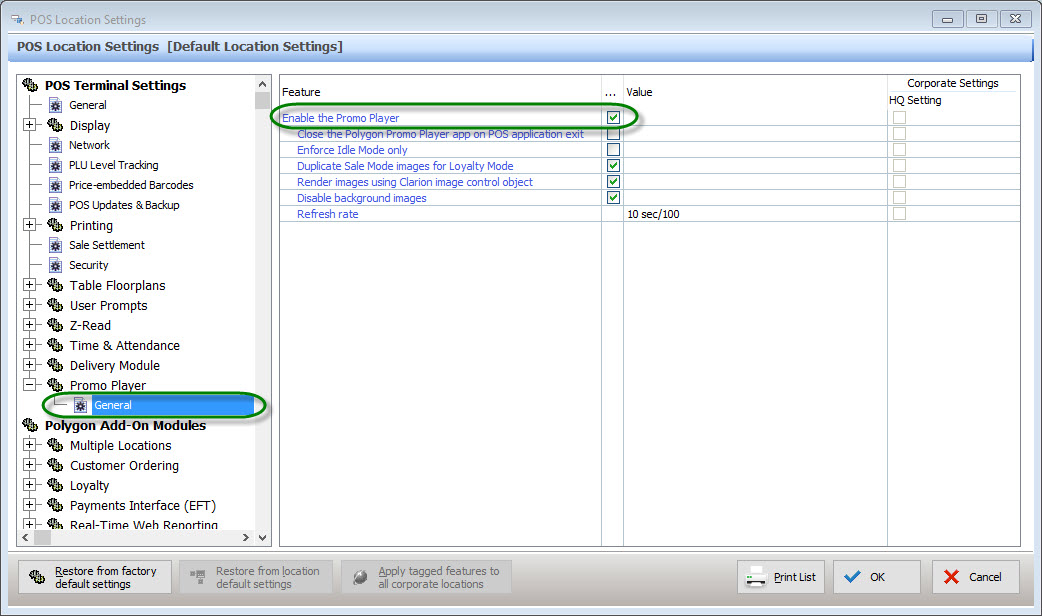Click the PLU Level Tracking gear icon
1042x616 pixels.
tap(54, 165)
